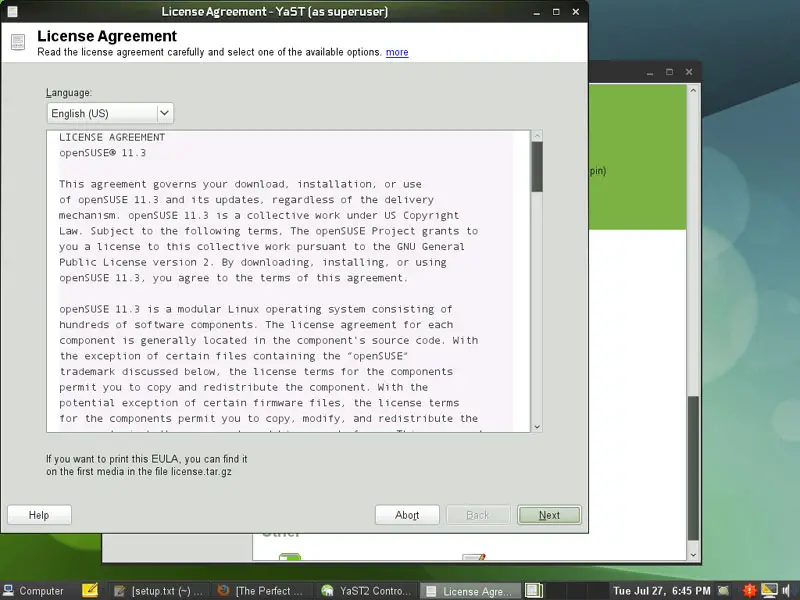Click the yellow sticky notes icon in panel
This screenshot has height=600, width=800.
[90, 590]
